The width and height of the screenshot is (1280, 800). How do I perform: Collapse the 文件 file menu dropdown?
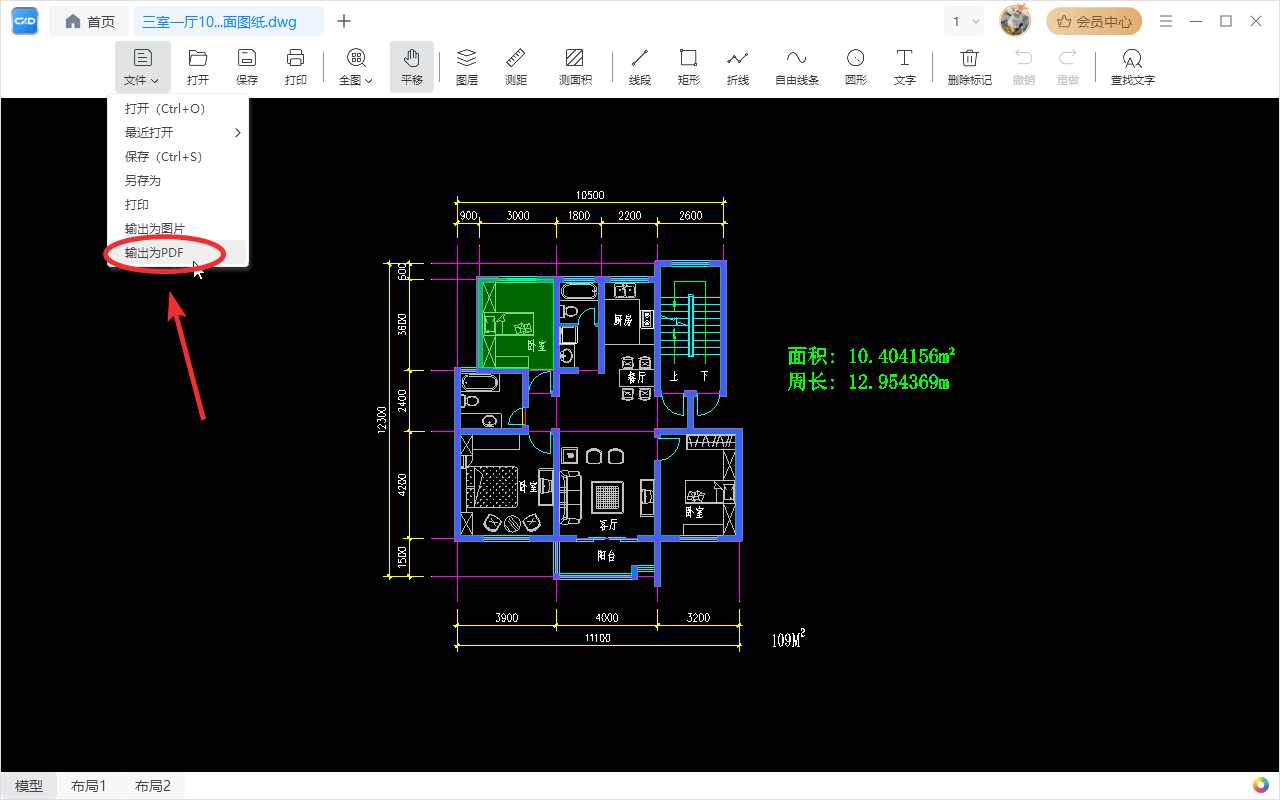tap(142, 67)
